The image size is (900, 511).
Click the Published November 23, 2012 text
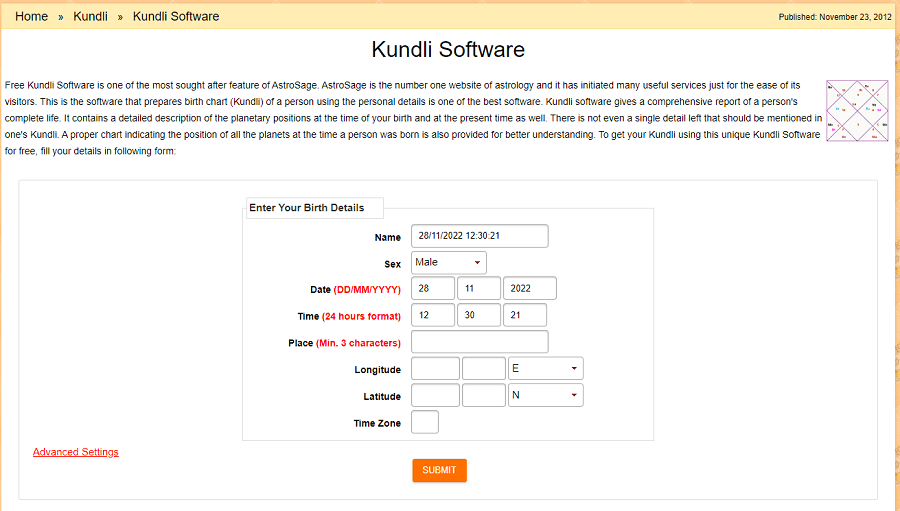(835, 17)
